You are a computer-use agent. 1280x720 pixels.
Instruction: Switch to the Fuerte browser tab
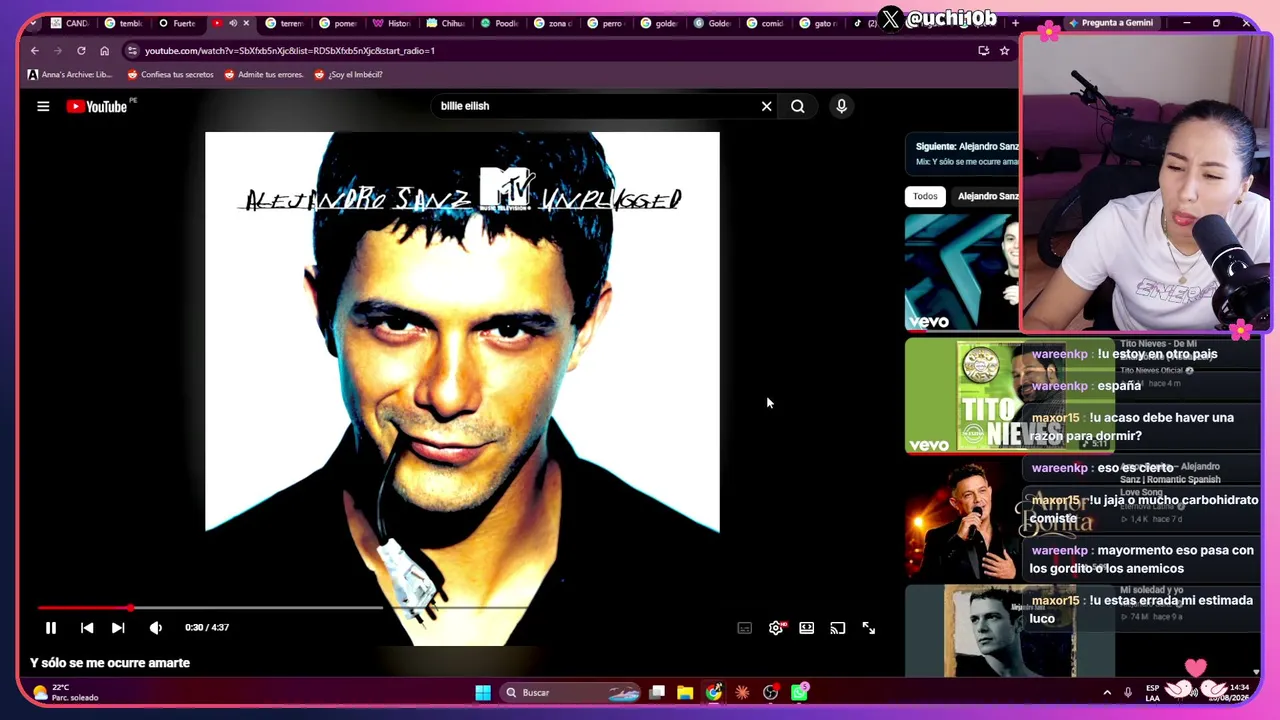pyautogui.click(x=177, y=23)
